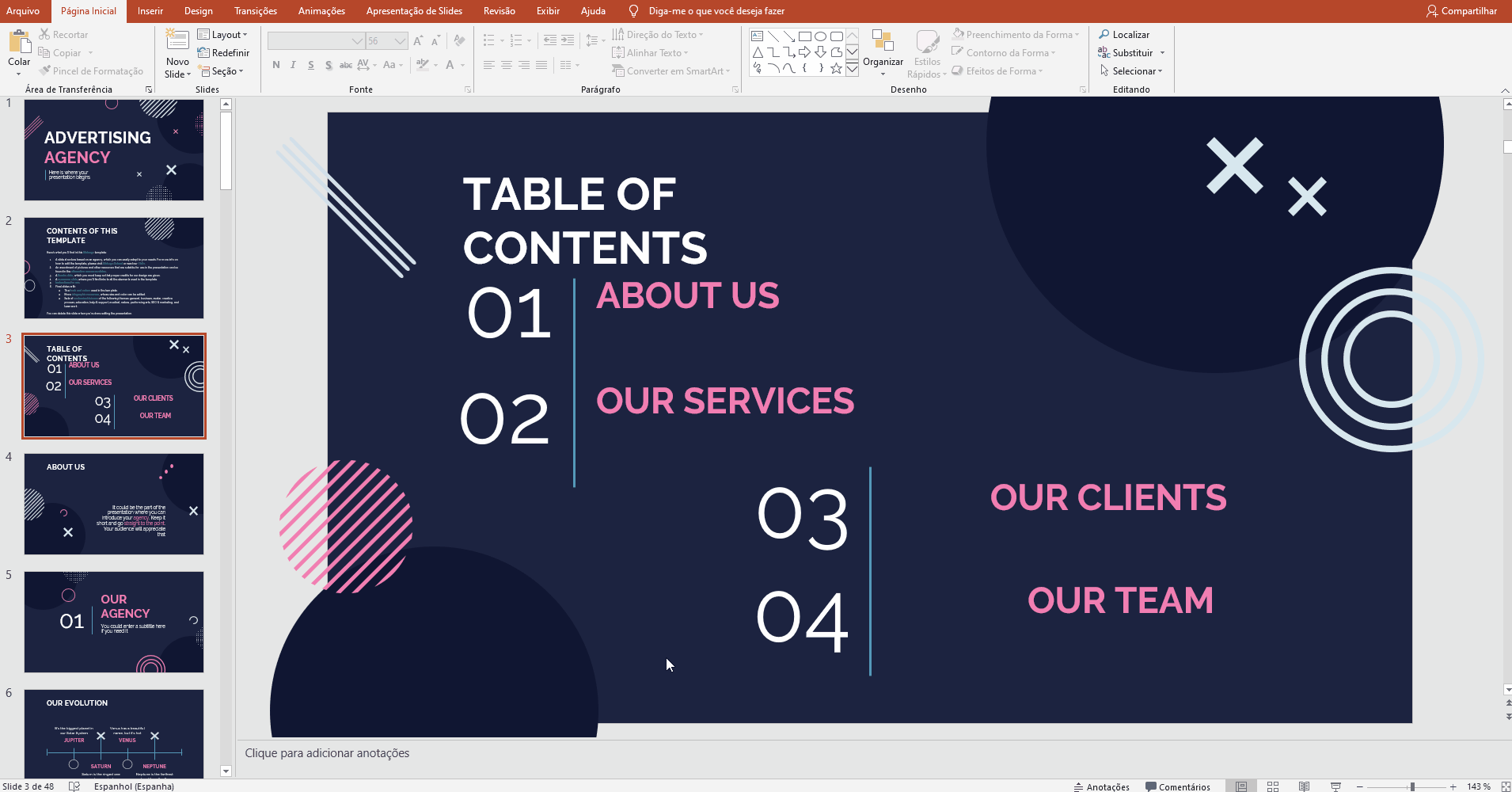Toggle strikethrough (abc) formatting
Viewport: 1512px width, 792px height.
[346, 65]
